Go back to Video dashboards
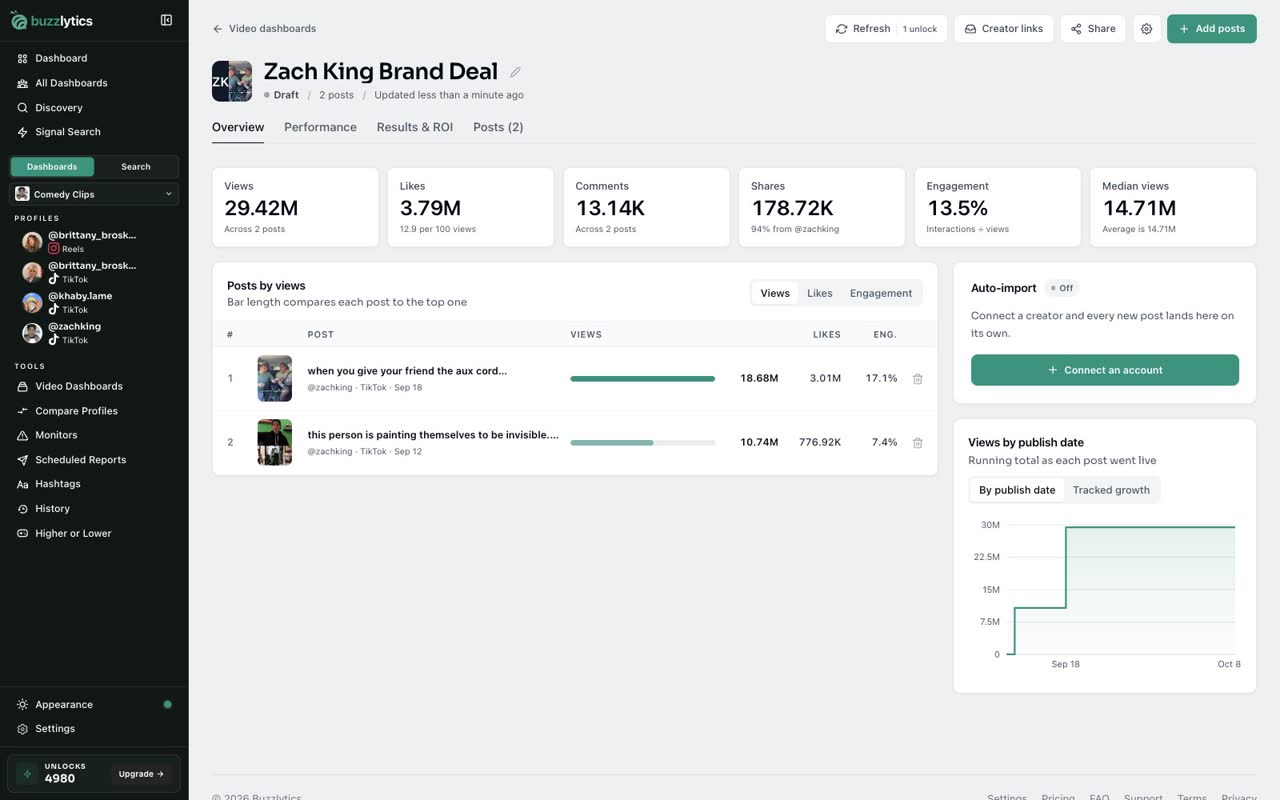Screen dimensions: 1280x800 click(264, 29)
